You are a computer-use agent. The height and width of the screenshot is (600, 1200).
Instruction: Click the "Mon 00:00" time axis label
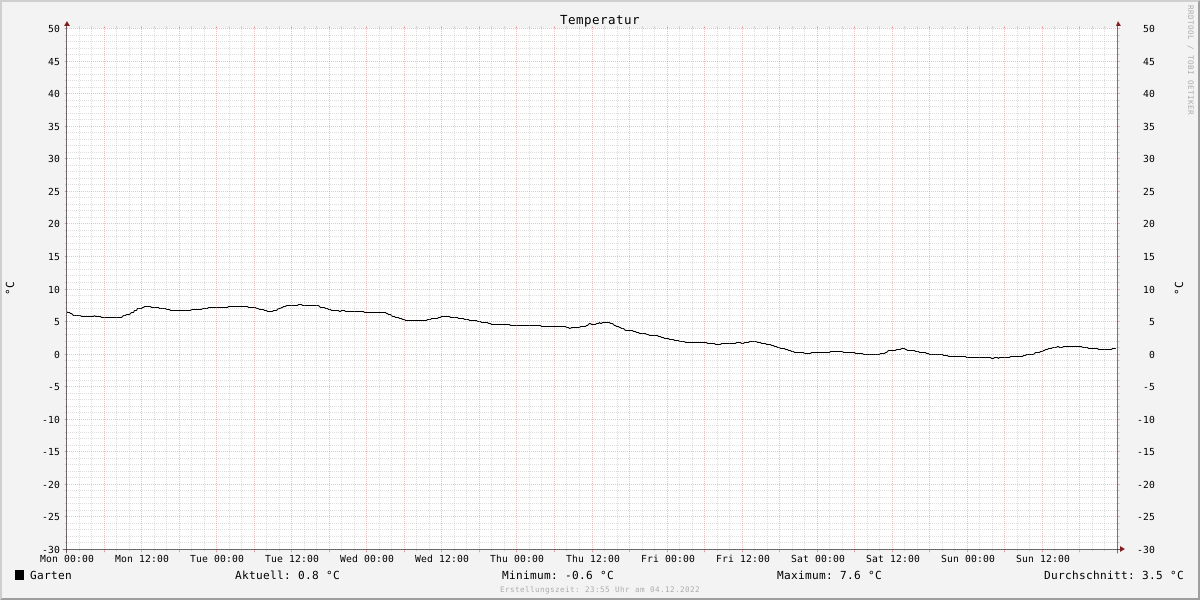pos(67,559)
